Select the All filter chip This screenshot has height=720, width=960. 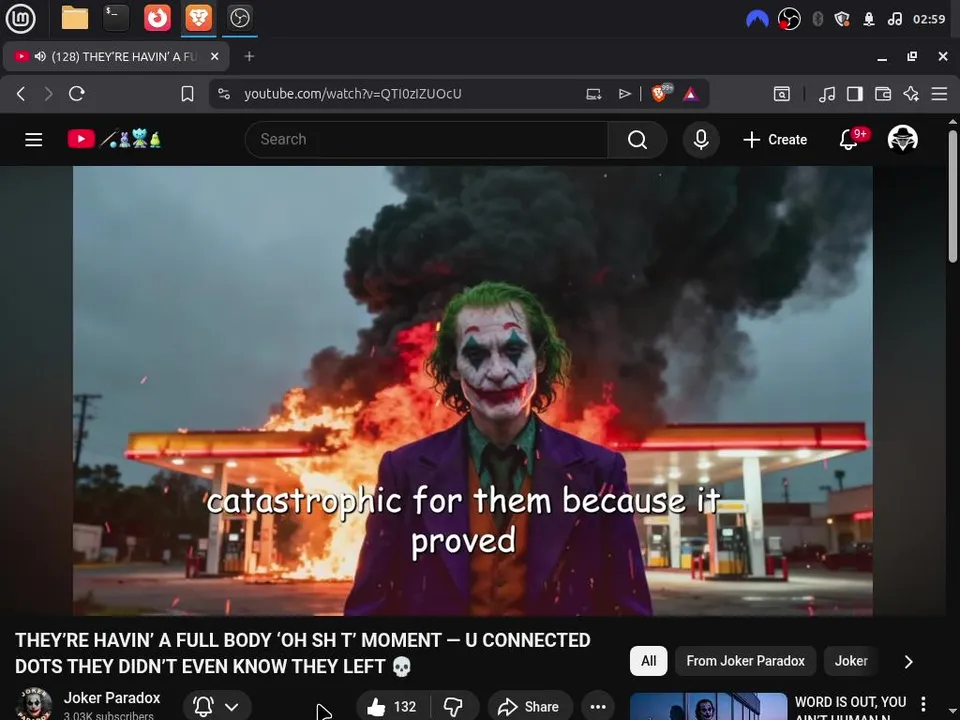(x=648, y=661)
